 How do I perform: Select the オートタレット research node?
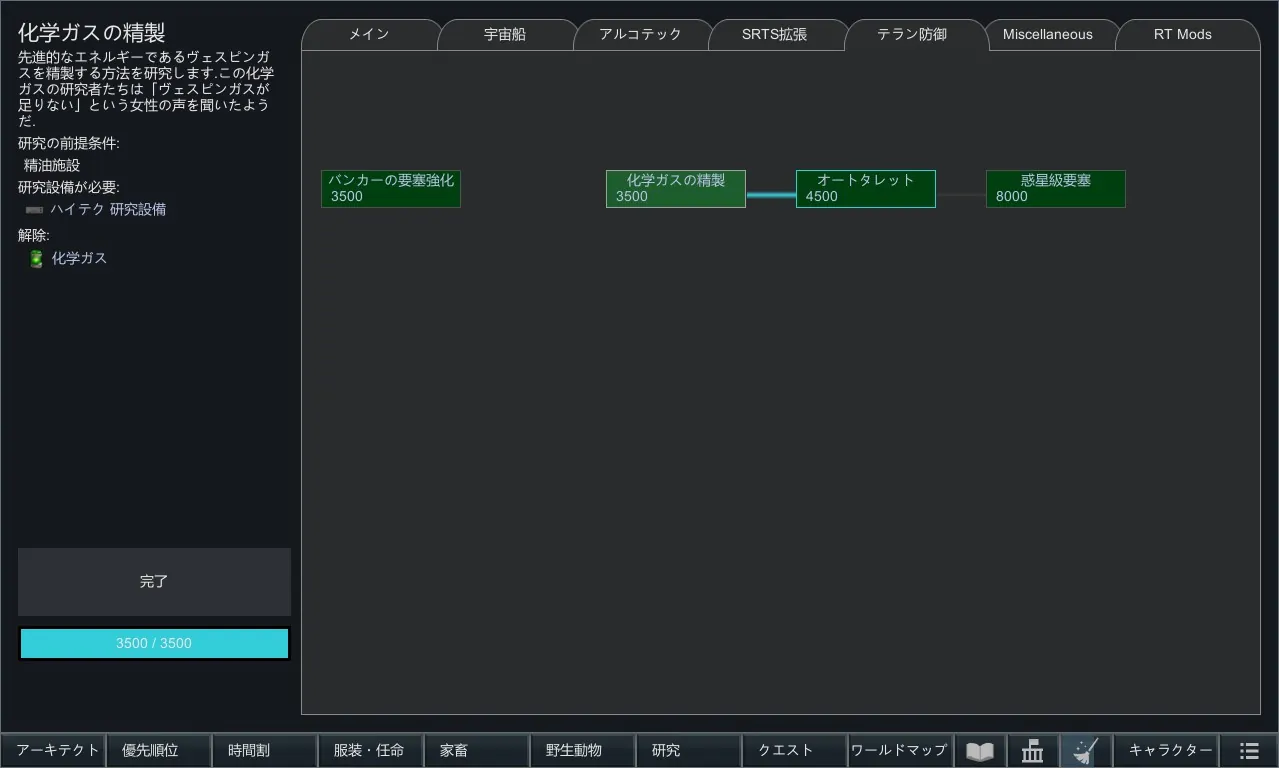pos(865,189)
